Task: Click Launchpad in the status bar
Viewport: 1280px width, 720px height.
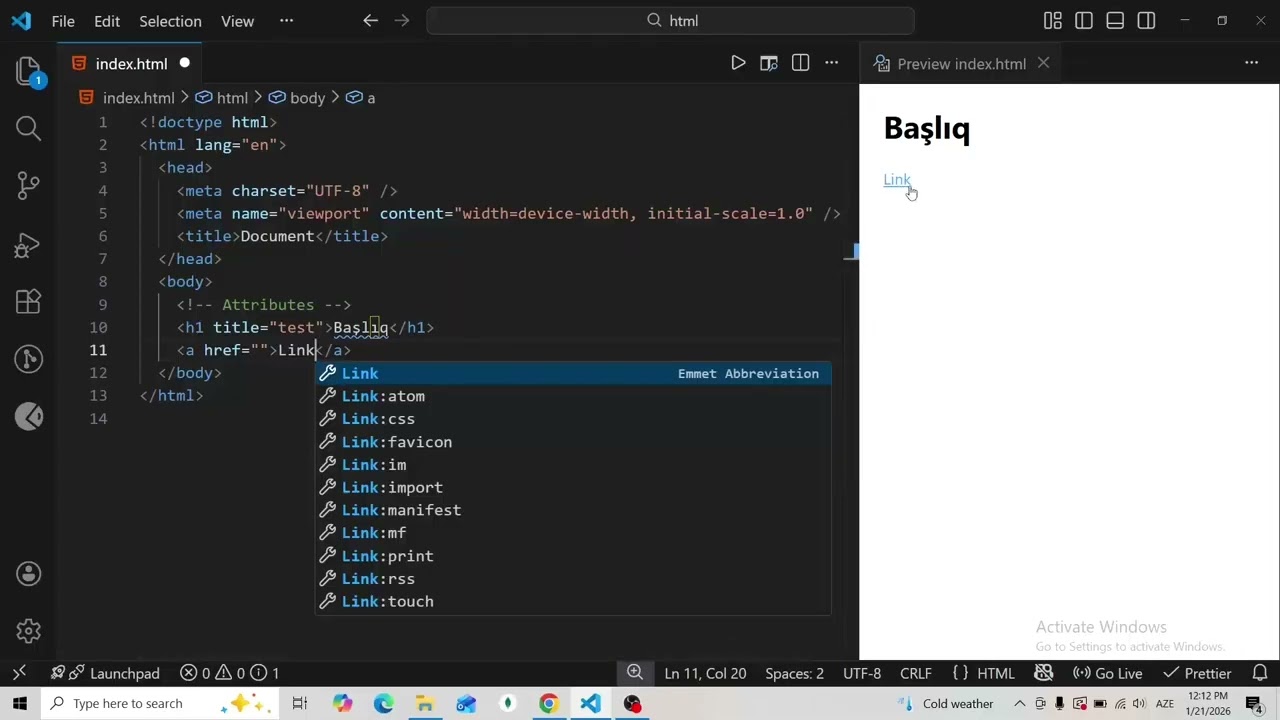Action: click(105, 673)
